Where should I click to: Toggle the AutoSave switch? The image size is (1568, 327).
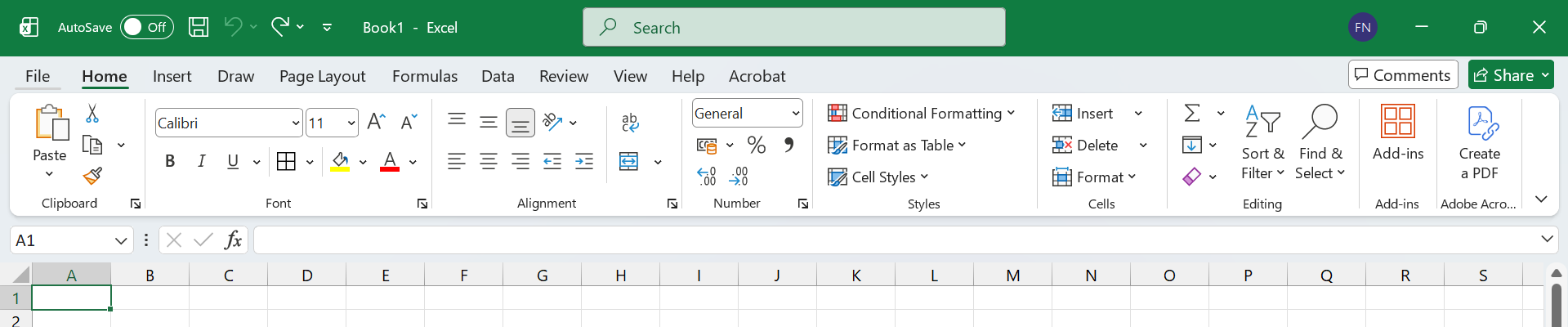pos(147,27)
